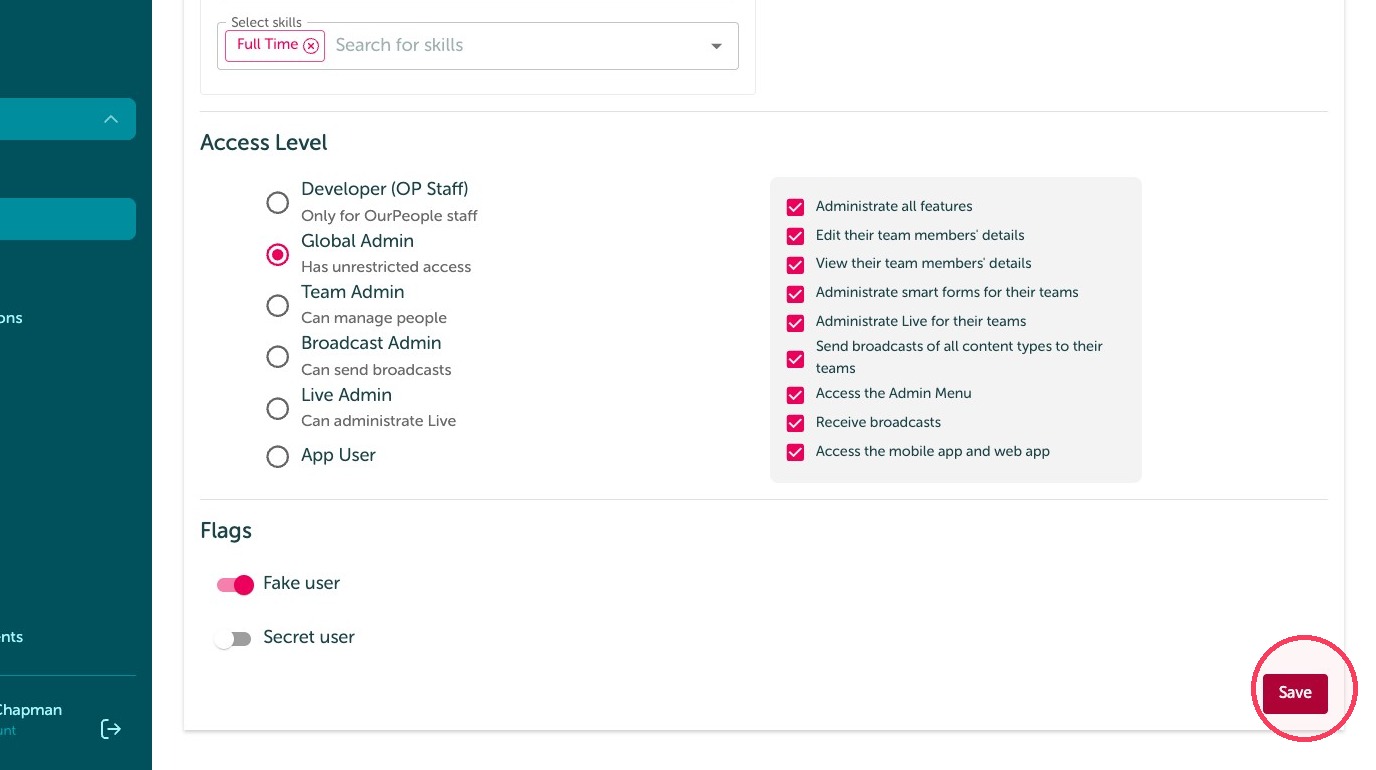Click the Access Level heading
1376x770 pixels.
(x=264, y=143)
